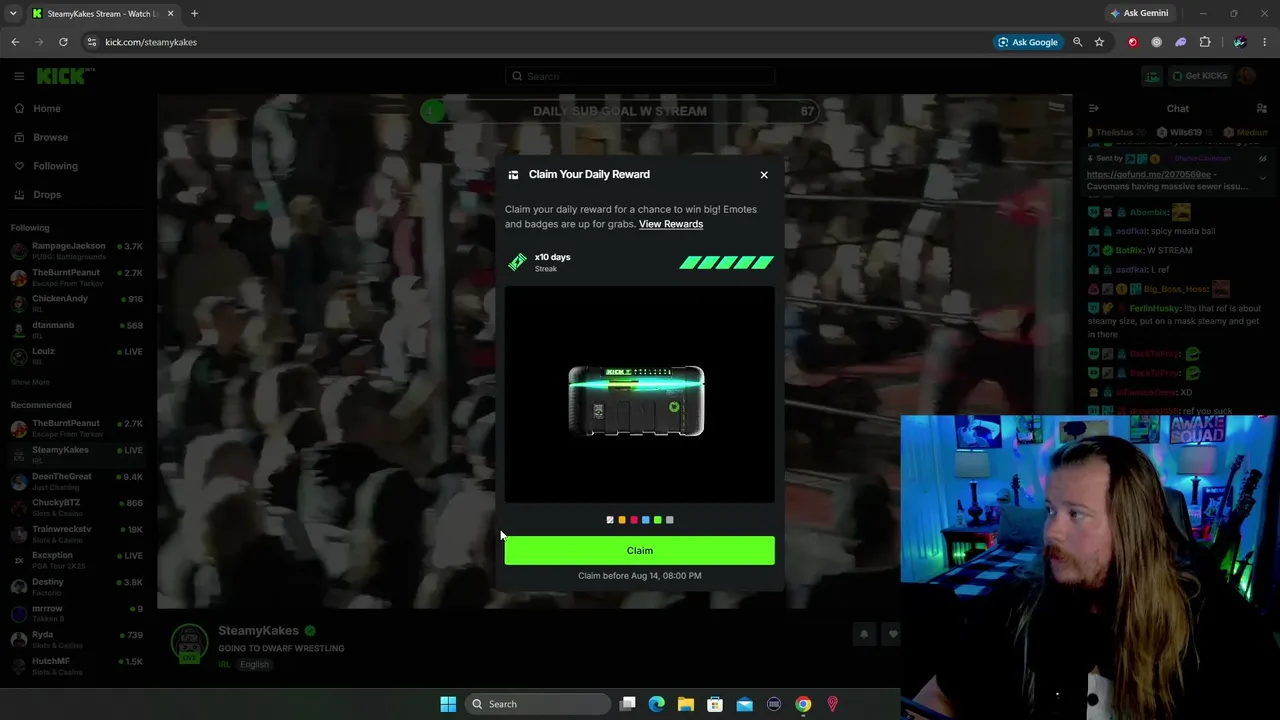Screen dimensions: 1280x720
Task: Collapse the Chat panel
Action: pos(1093,109)
